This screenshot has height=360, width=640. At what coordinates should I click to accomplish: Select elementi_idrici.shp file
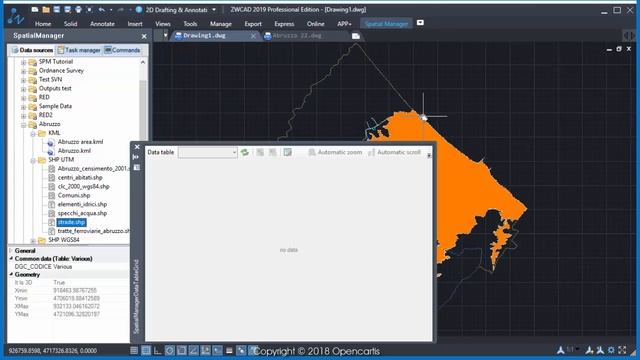pyautogui.click(x=82, y=204)
